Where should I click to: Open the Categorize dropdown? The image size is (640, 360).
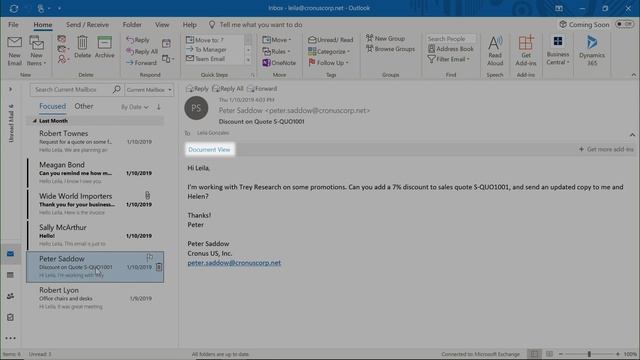point(329,51)
